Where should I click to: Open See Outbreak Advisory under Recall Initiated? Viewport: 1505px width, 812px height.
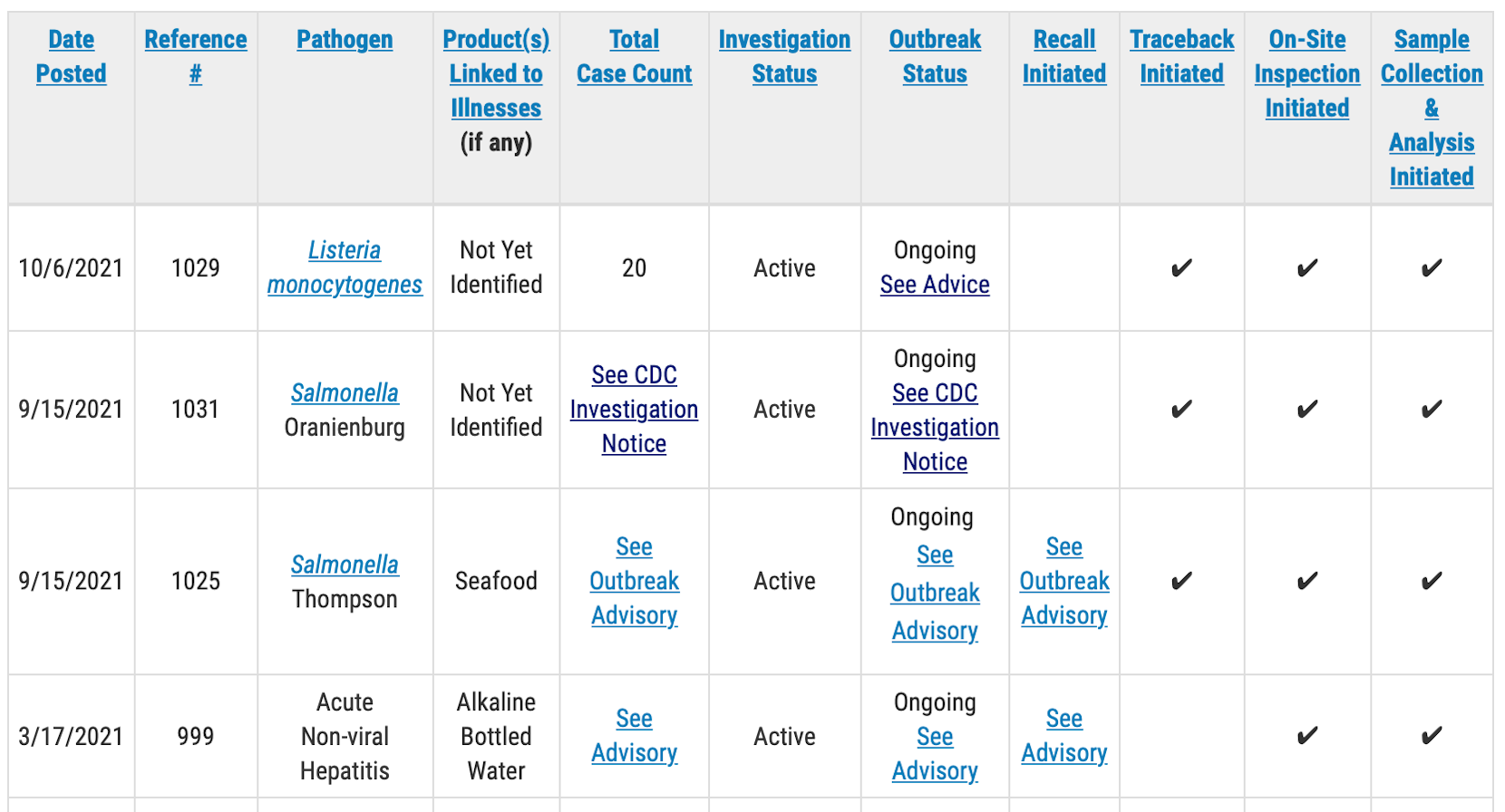[1064, 581]
